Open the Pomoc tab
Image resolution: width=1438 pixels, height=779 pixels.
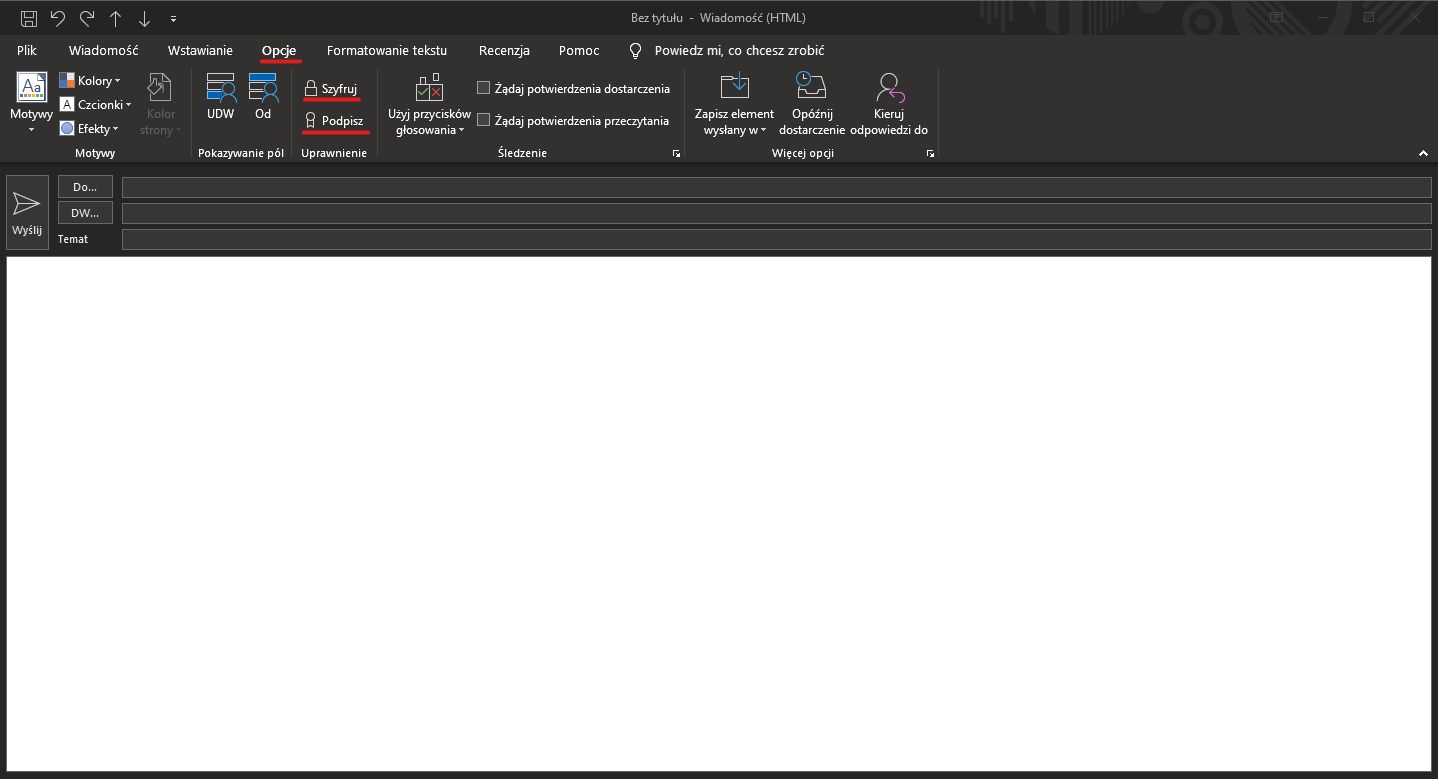(579, 50)
